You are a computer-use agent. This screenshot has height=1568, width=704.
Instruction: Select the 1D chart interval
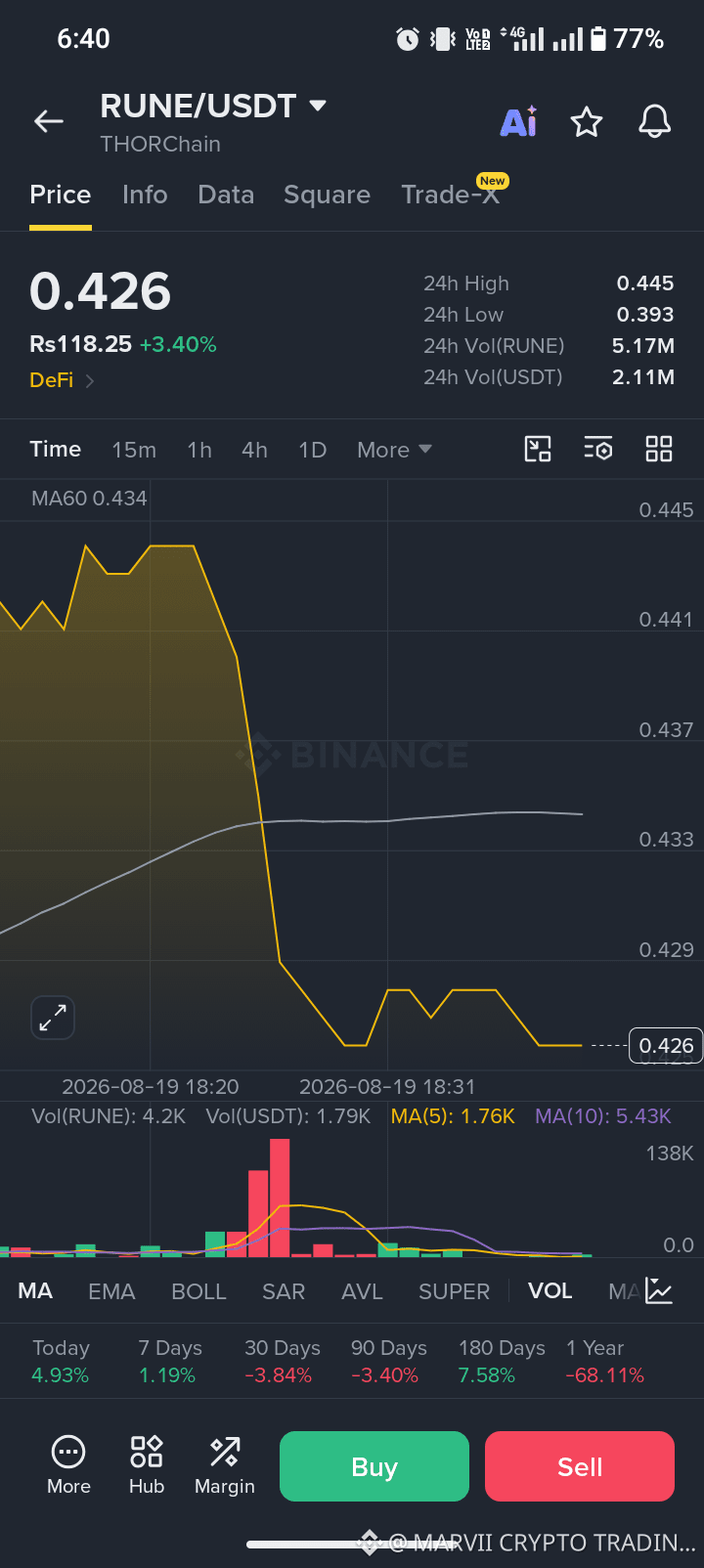click(x=312, y=450)
